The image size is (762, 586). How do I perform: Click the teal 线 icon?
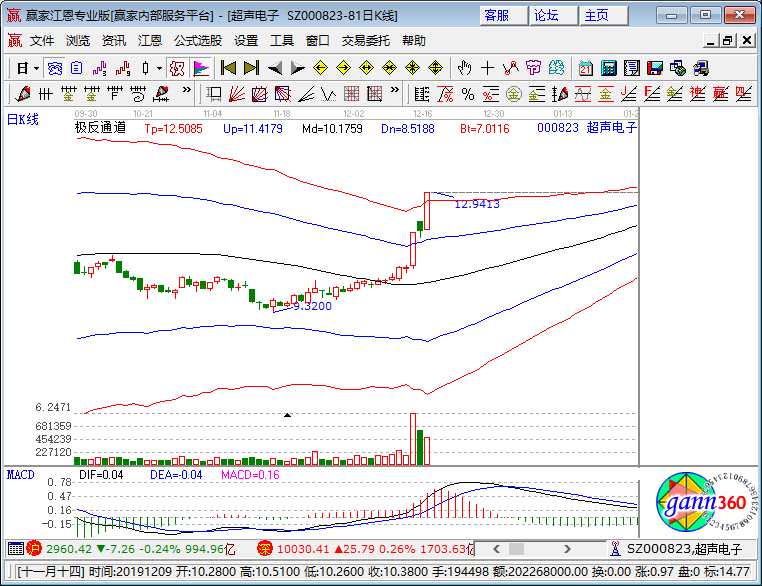[x=556, y=68]
